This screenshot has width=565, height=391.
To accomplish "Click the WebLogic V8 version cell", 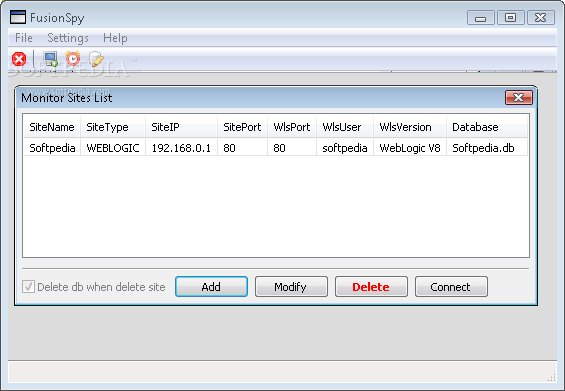I will point(410,148).
